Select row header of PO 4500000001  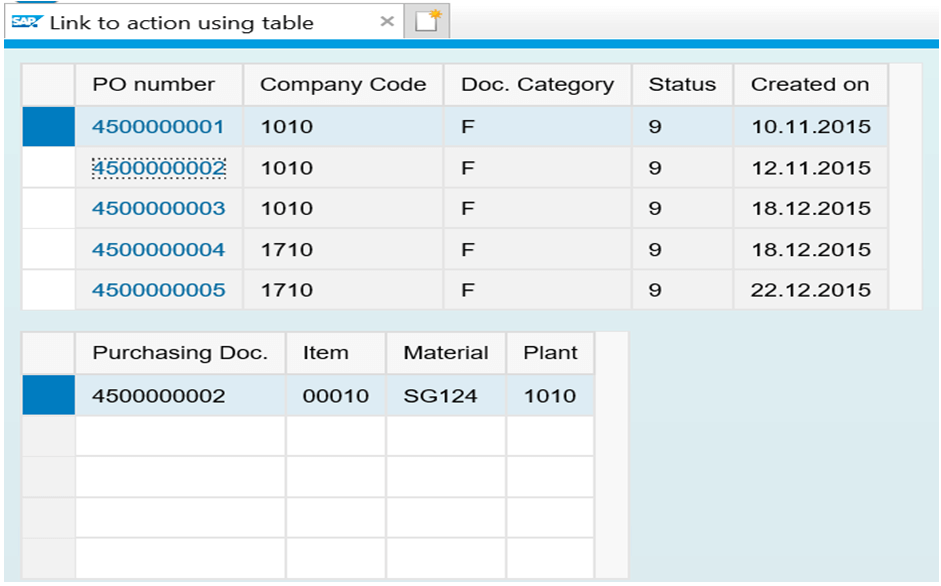pos(49,127)
